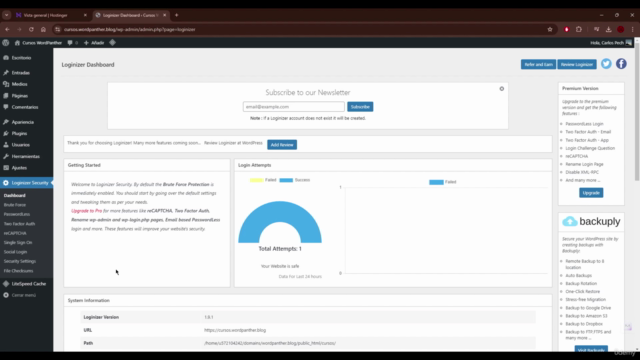Click the browser profile avatar icon
Image resolution: width=640 pixels, height=360 pixels.
point(621,29)
